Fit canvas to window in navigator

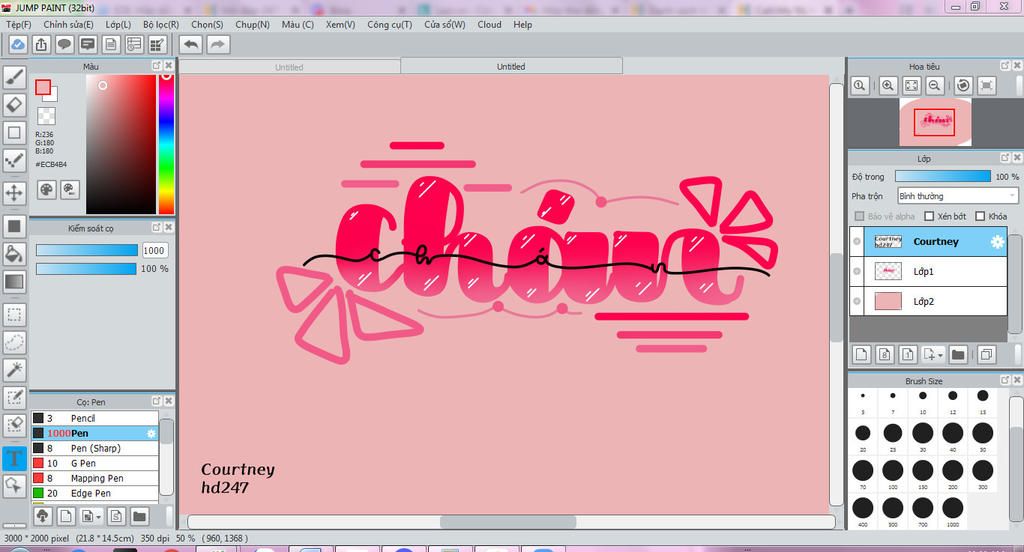click(911, 85)
